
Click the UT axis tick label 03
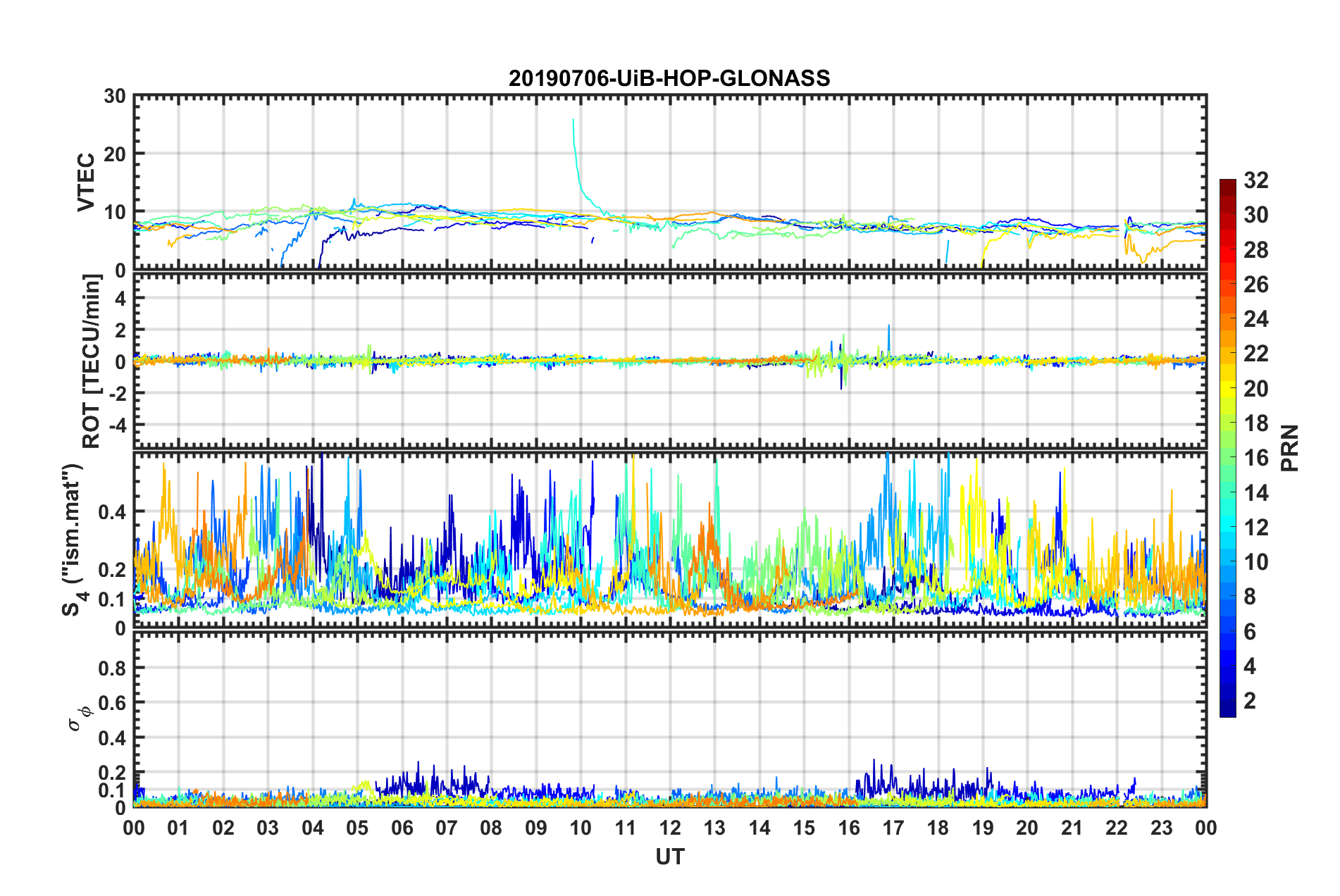pos(268,828)
